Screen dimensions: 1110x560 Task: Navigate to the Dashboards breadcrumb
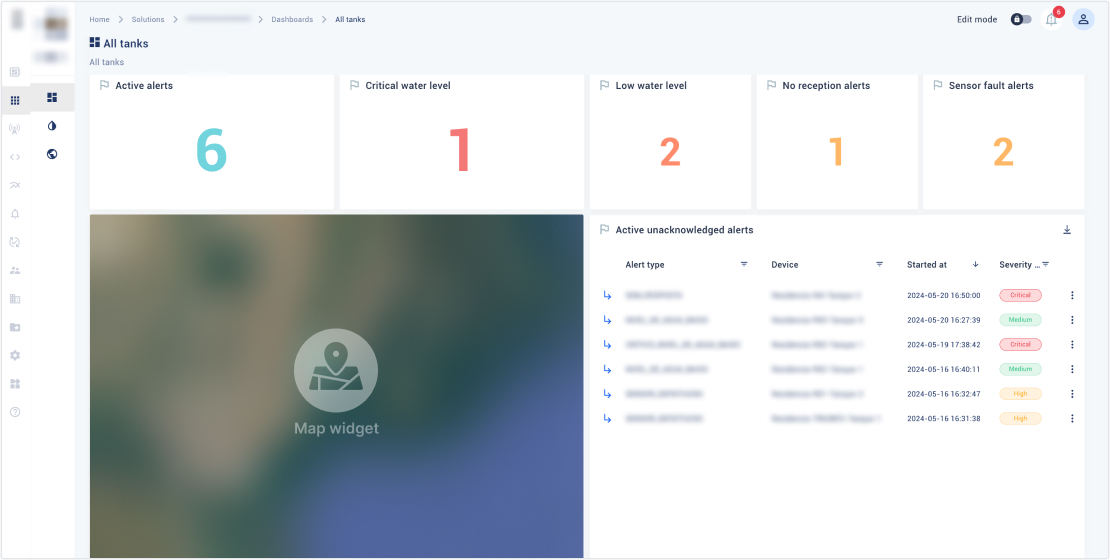tap(292, 19)
